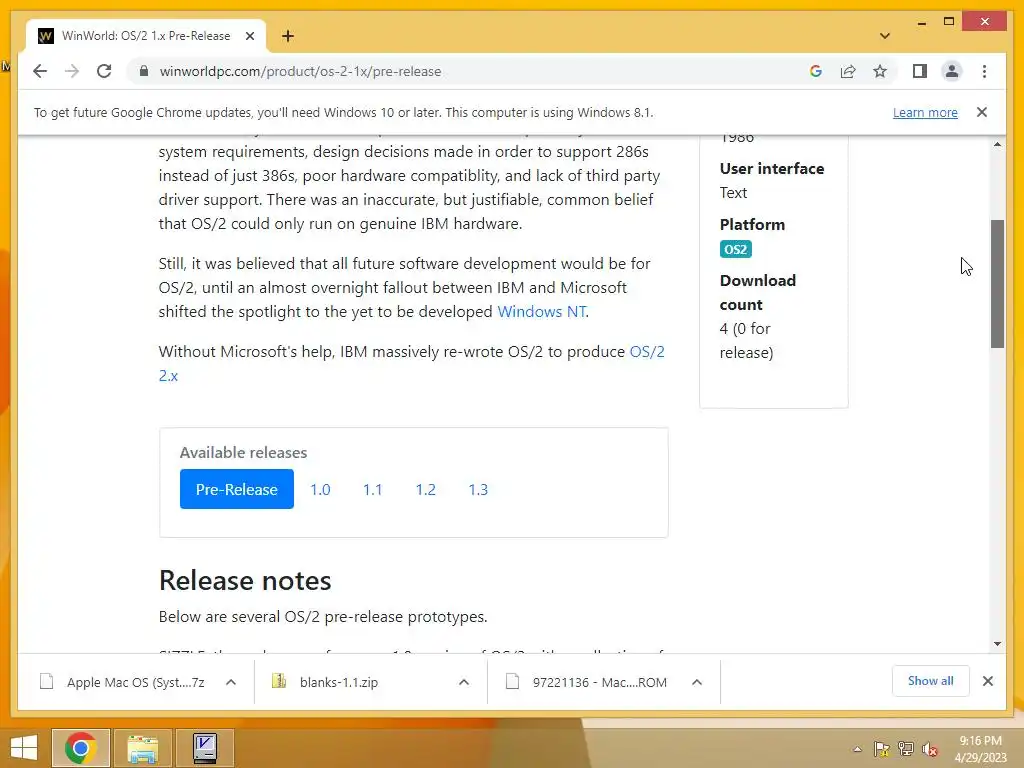Click the Google icon in address bar
The width and height of the screenshot is (1024, 768).
tap(816, 71)
